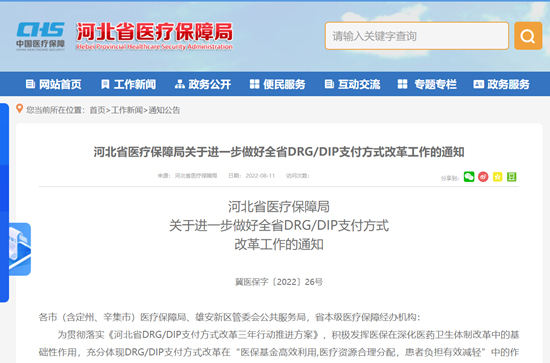Share the article to WeChat
The height and width of the screenshot is (363, 550).
pyautogui.click(x=469, y=177)
